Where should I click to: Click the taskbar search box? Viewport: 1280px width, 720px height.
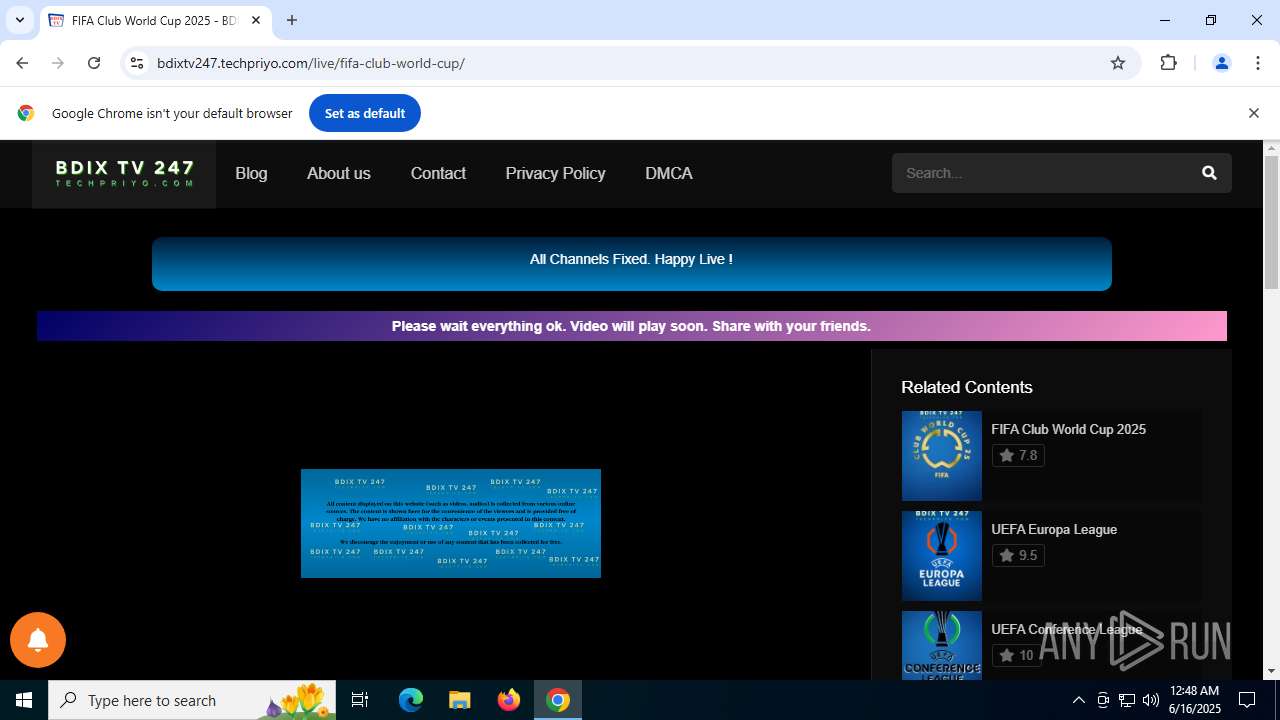click(x=194, y=700)
